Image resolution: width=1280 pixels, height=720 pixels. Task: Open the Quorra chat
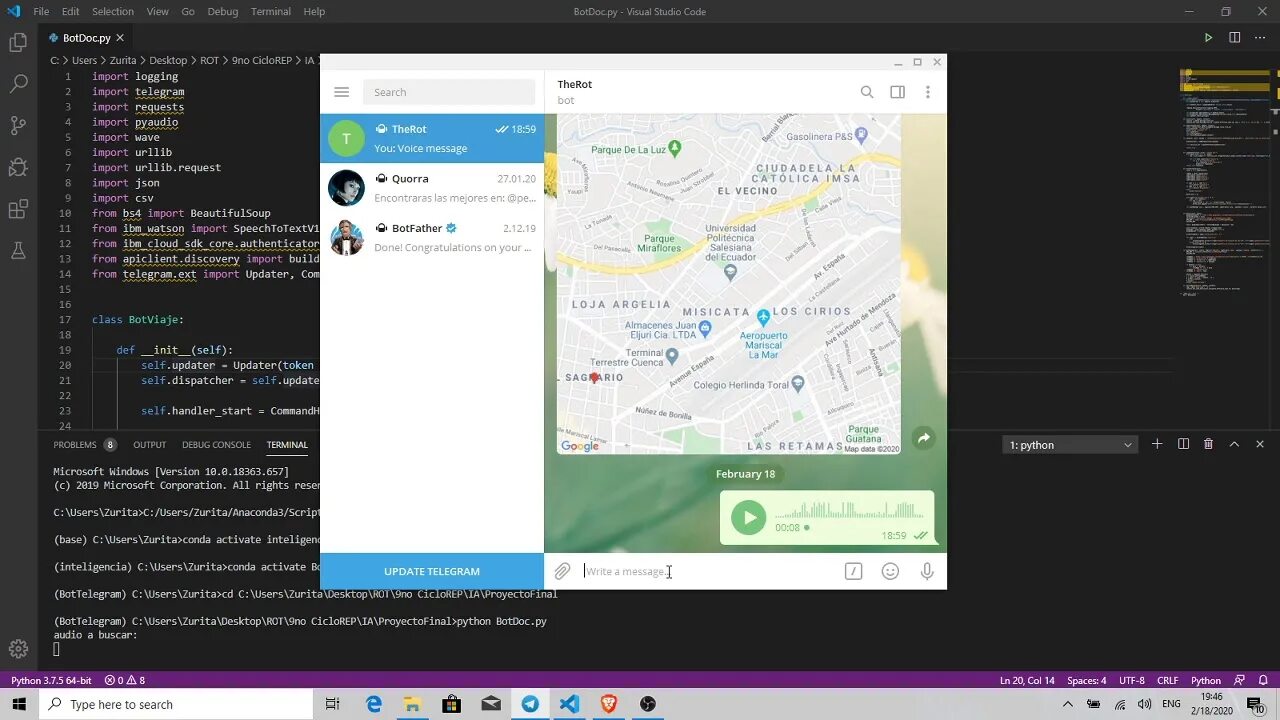(432, 188)
